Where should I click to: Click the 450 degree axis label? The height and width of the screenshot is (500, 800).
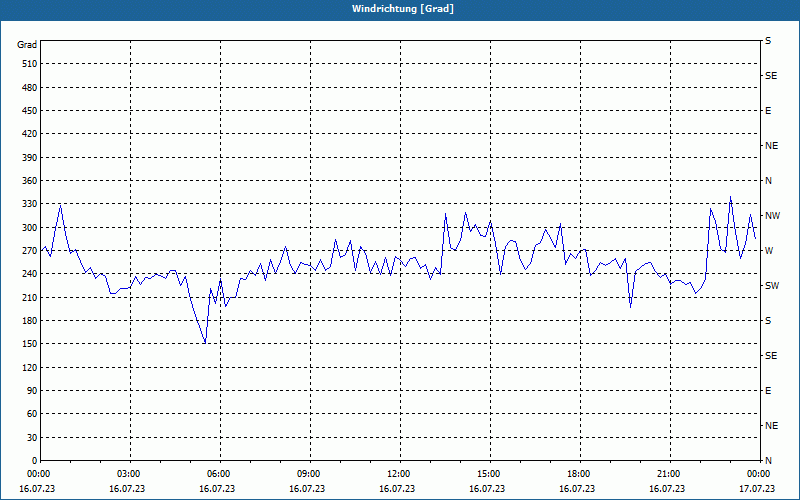30,111
